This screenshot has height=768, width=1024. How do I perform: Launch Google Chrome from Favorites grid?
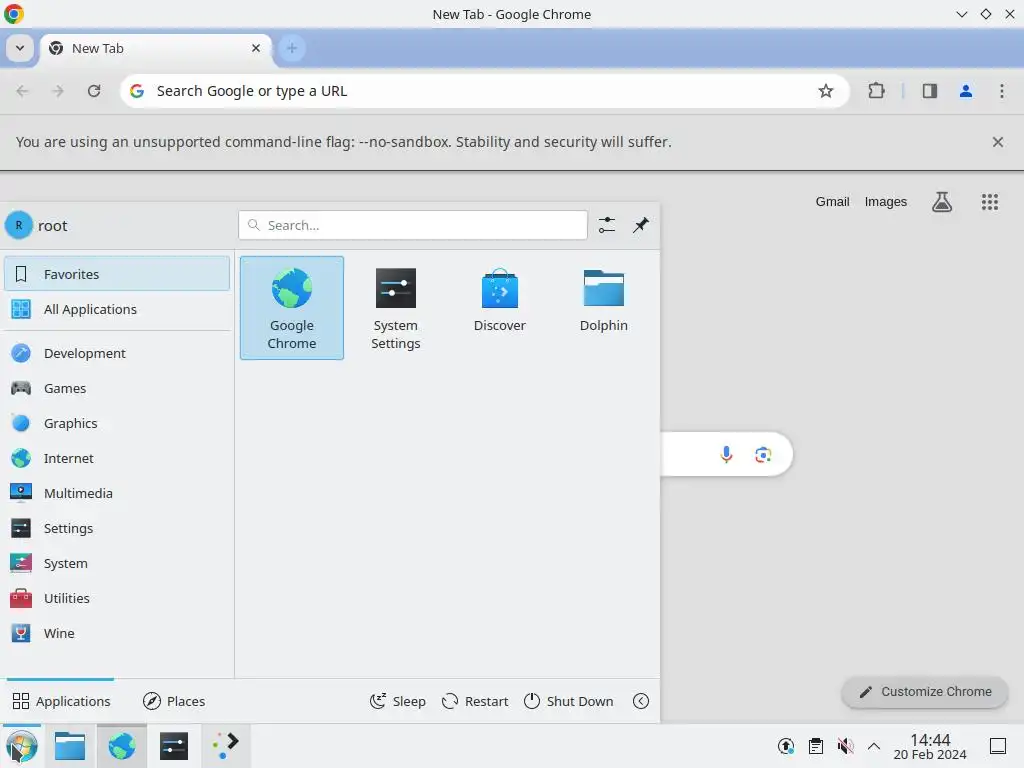291,308
